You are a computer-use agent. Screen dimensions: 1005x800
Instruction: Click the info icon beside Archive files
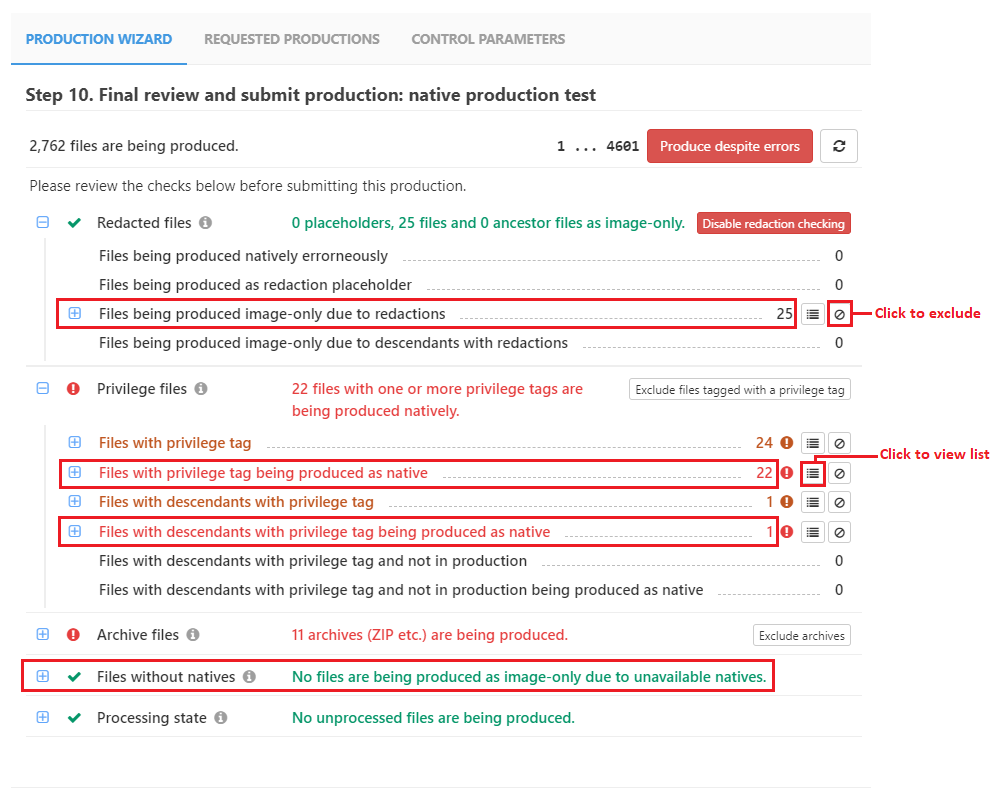(193, 635)
